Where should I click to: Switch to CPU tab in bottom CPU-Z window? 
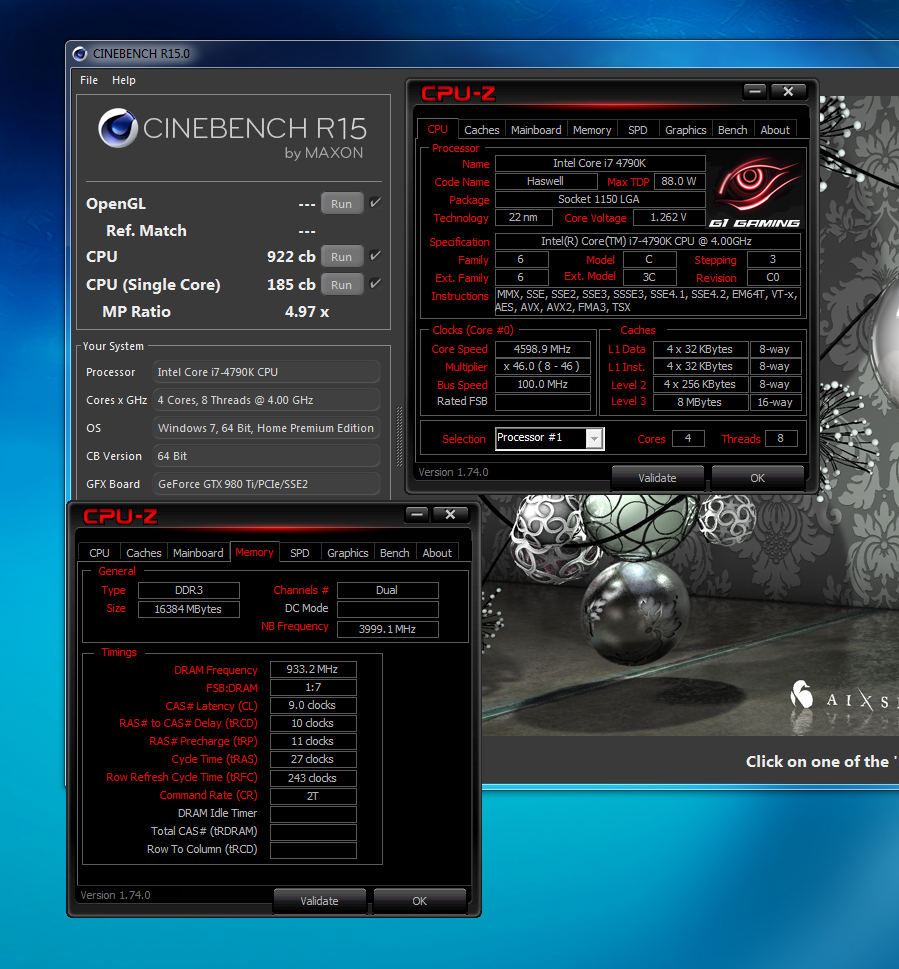[99, 552]
